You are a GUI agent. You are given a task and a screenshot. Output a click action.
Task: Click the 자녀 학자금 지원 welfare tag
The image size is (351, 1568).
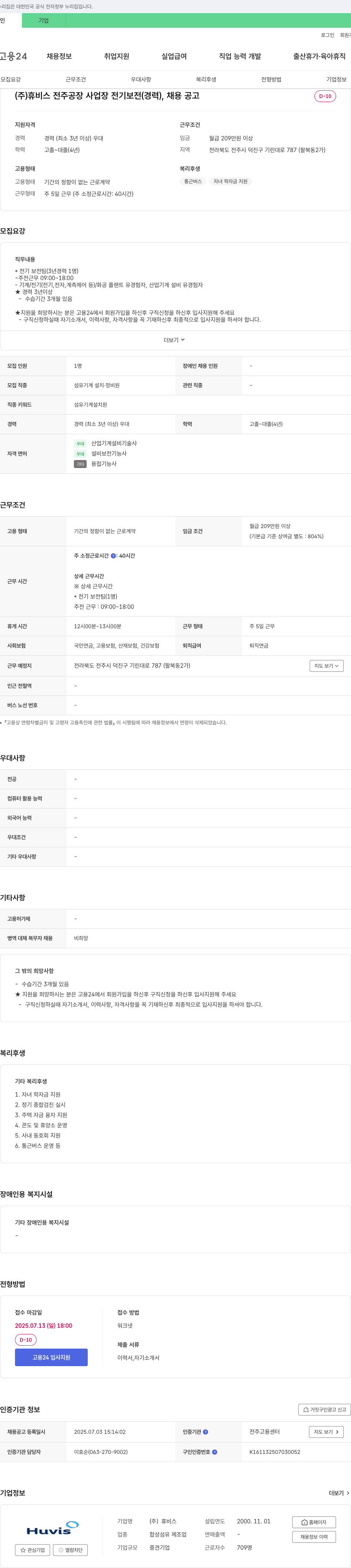[231, 181]
